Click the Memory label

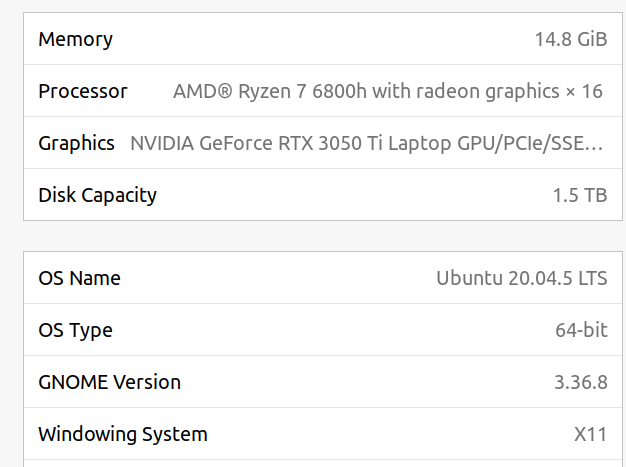(x=75, y=40)
